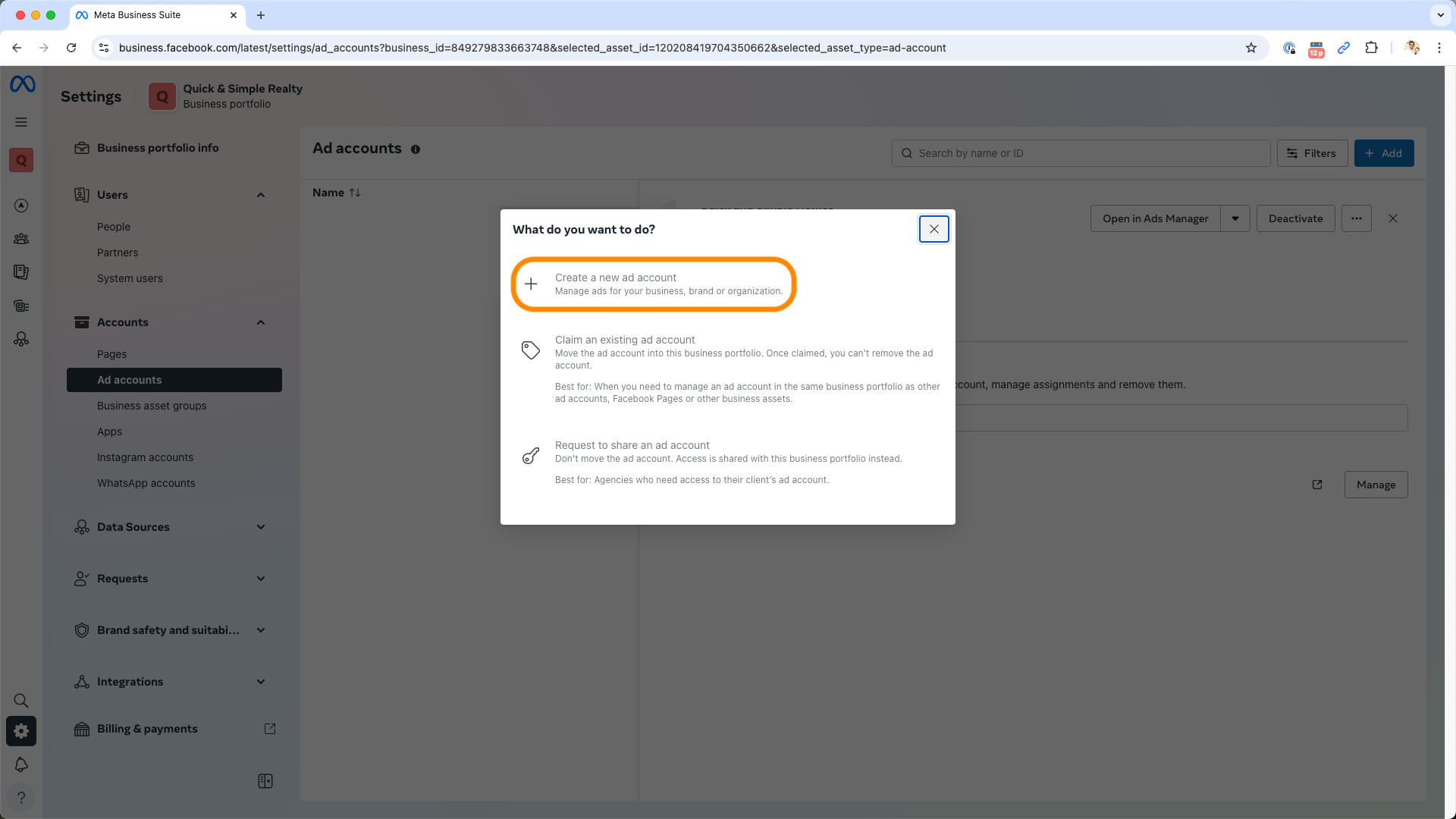Go to Partners under Users
Viewport: 1456px width, 819px height.
tap(118, 253)
